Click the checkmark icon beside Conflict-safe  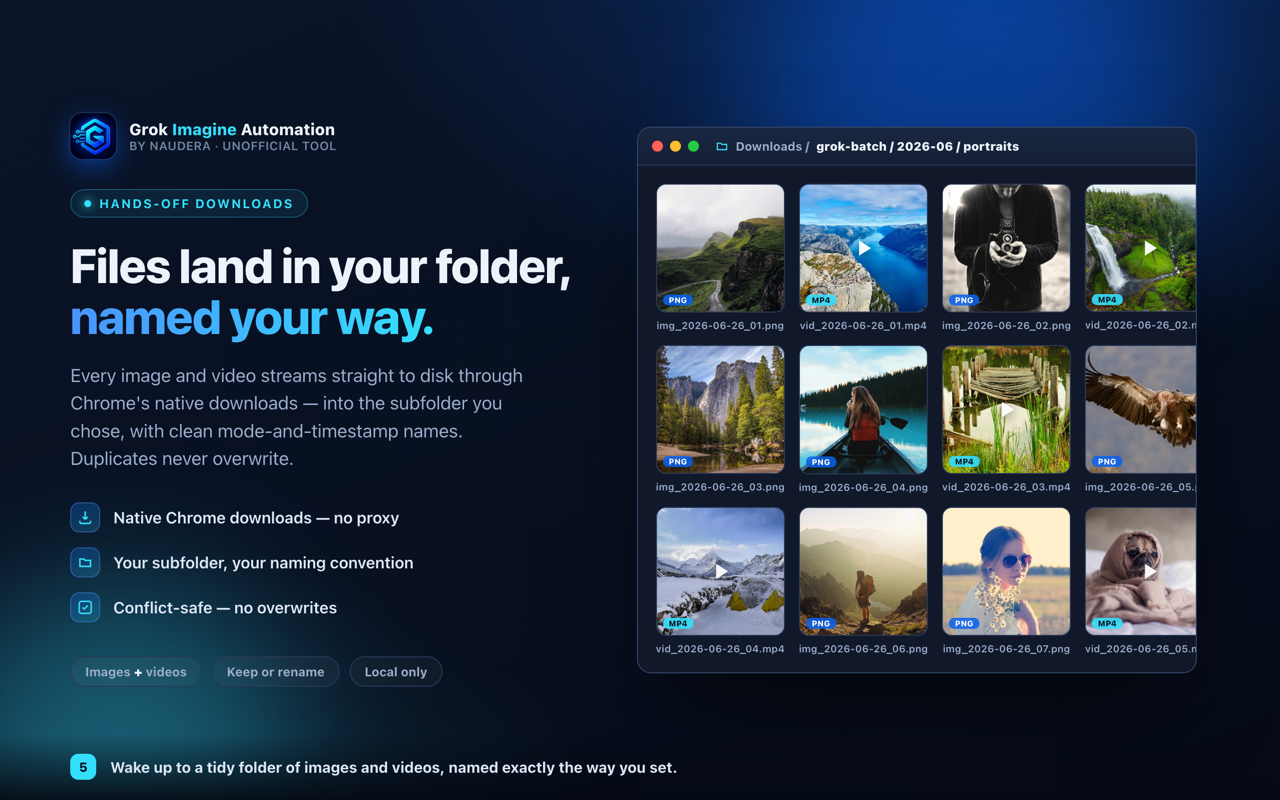pos(85,607)
